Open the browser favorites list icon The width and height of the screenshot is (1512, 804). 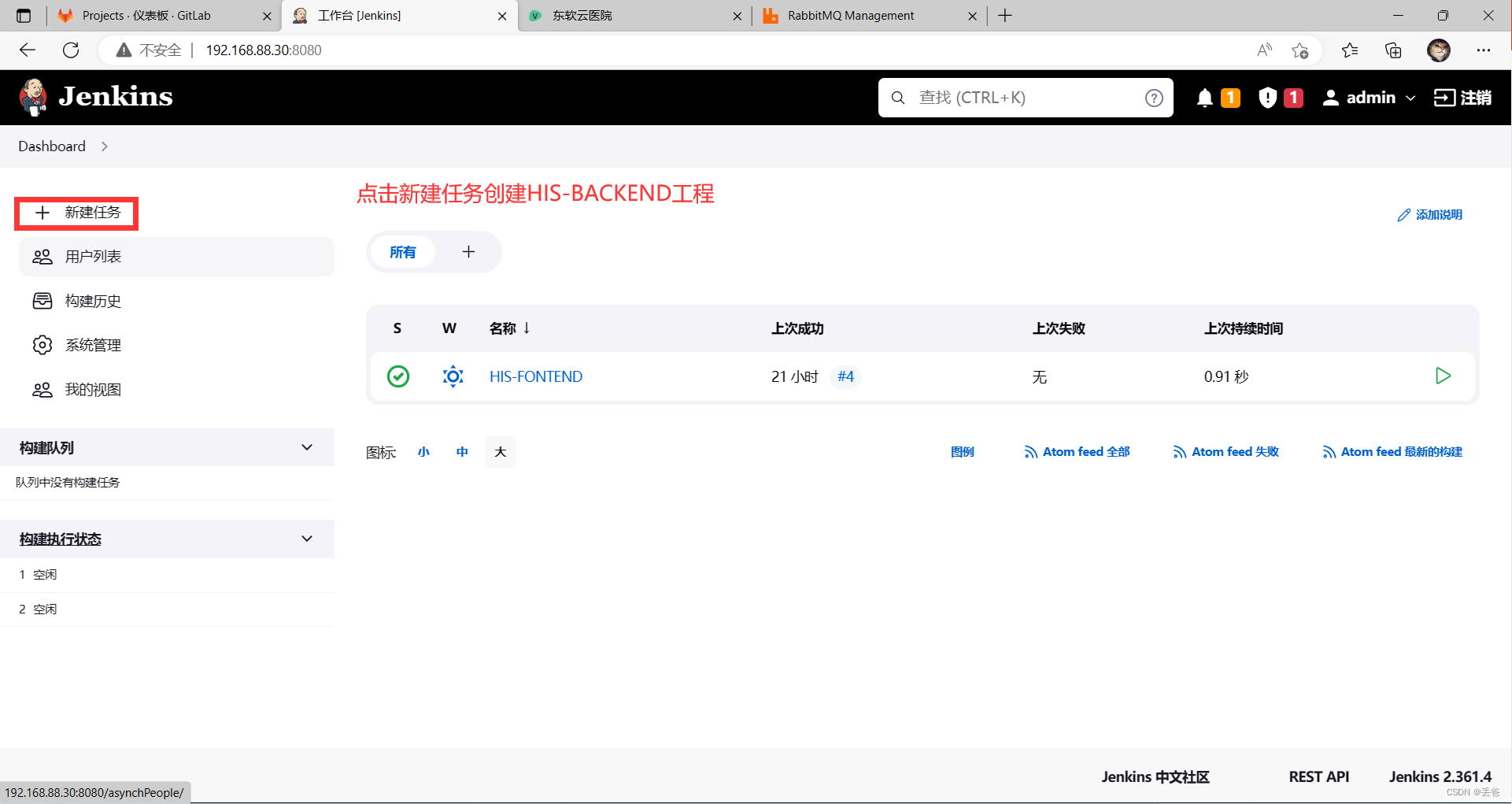click(x=1350, y=50)
